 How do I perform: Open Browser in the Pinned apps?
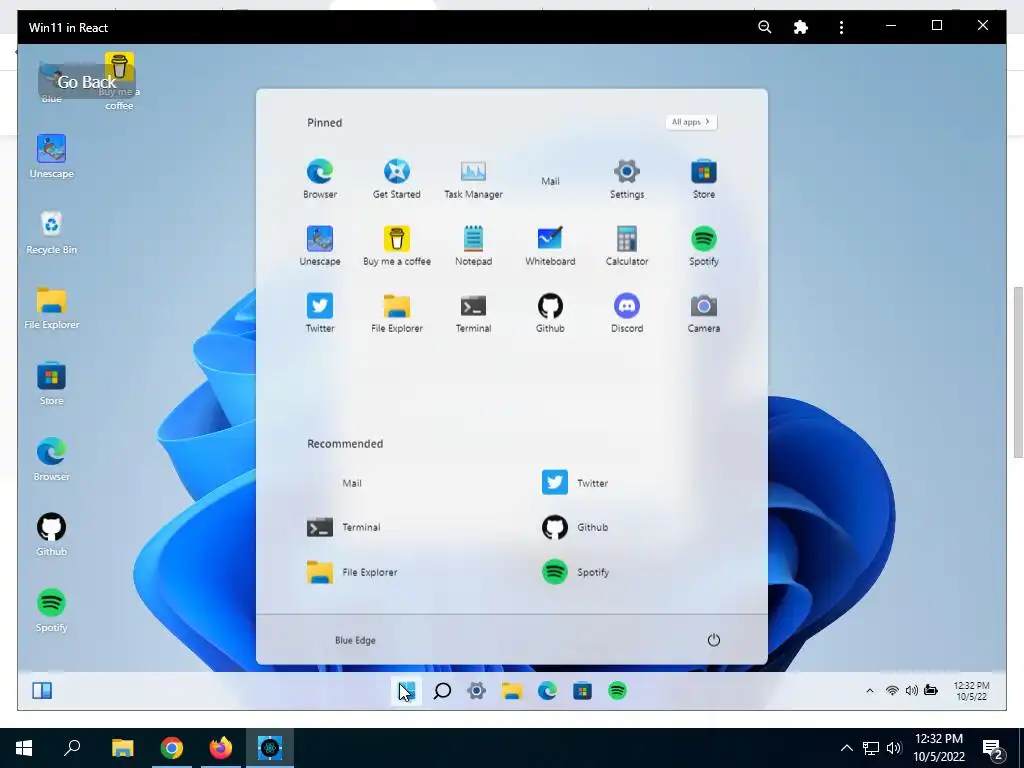click(320, 178)
